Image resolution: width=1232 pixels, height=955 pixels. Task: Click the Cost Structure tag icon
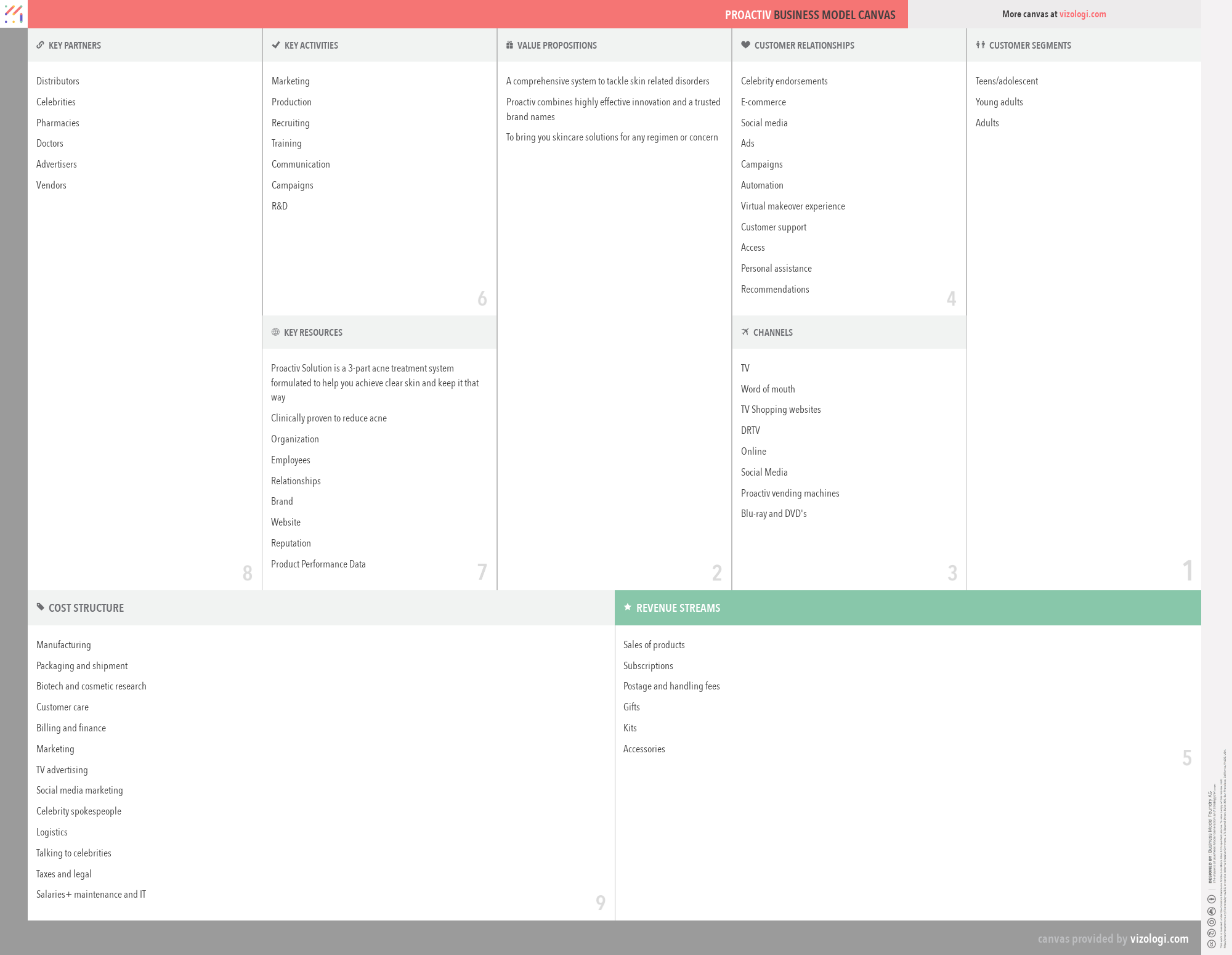point(40,608)
